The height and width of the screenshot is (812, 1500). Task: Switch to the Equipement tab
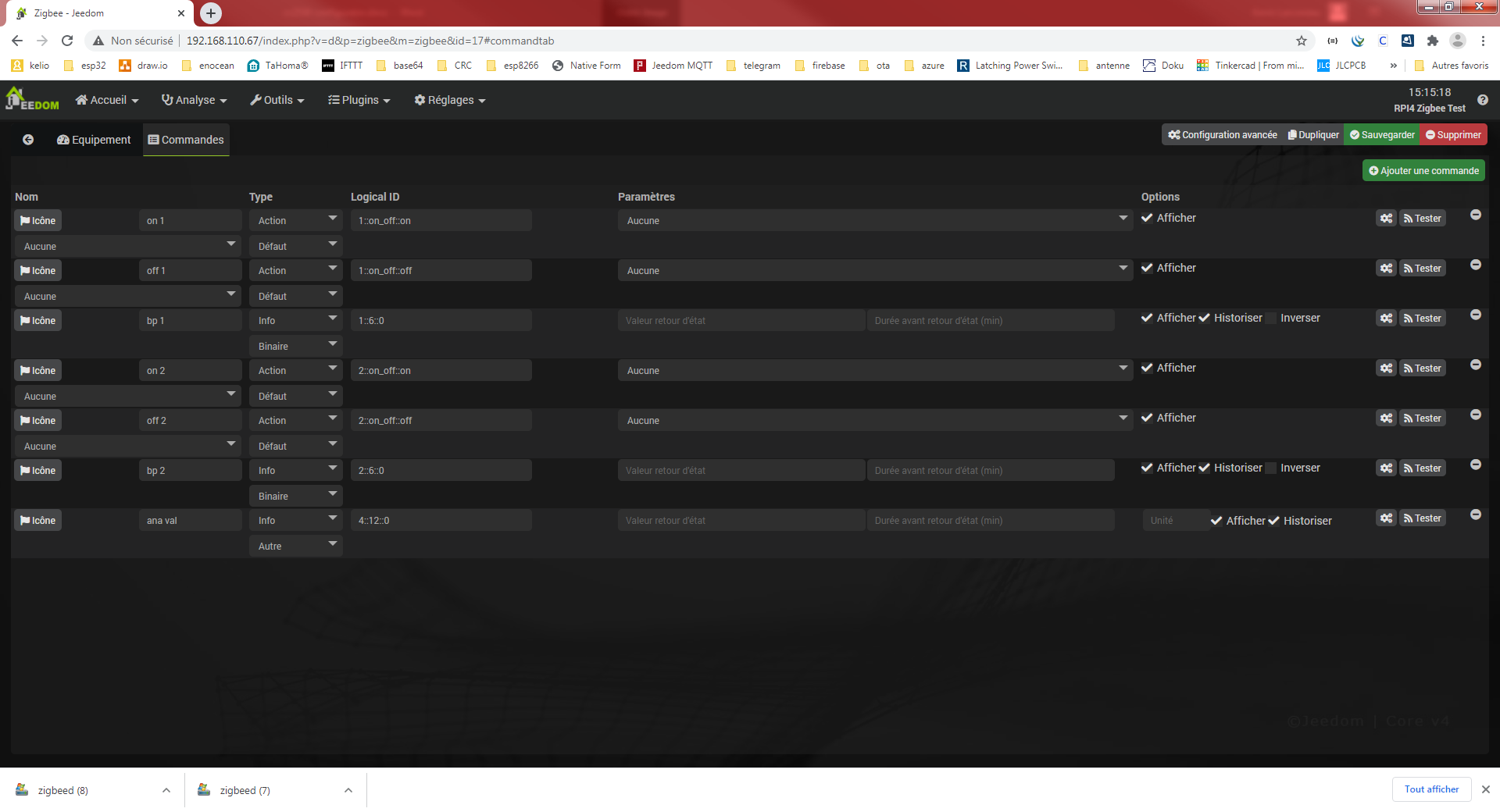94,140
